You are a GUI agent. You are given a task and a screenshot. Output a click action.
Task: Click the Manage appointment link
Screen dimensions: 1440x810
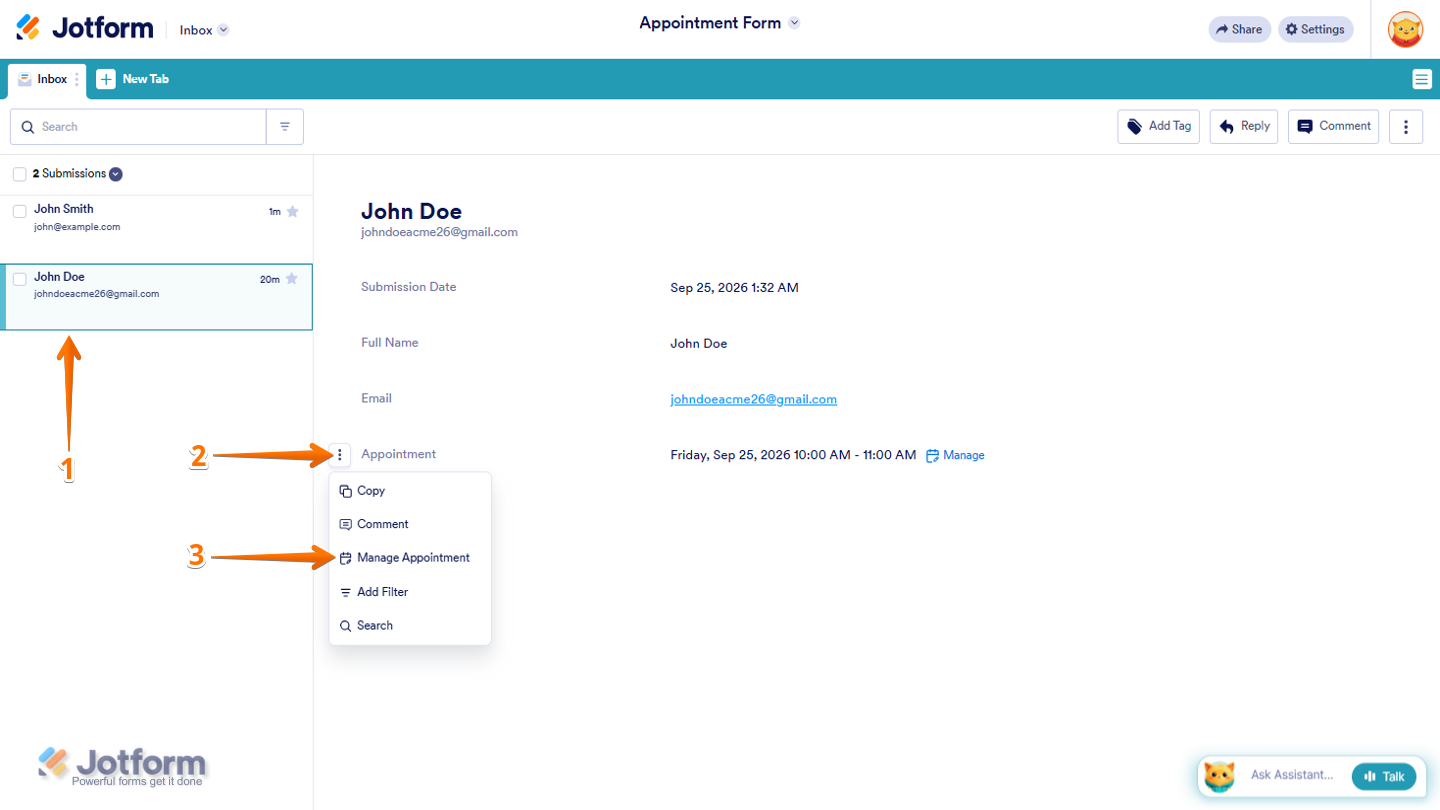(x=955, y=455)
